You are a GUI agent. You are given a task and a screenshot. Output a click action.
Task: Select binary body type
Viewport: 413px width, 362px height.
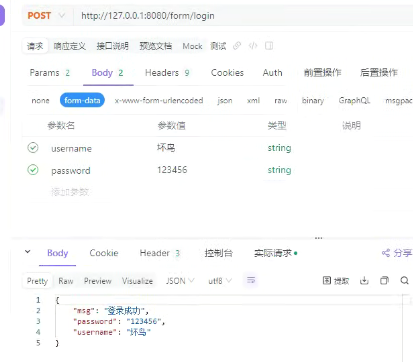pos(313,100)
